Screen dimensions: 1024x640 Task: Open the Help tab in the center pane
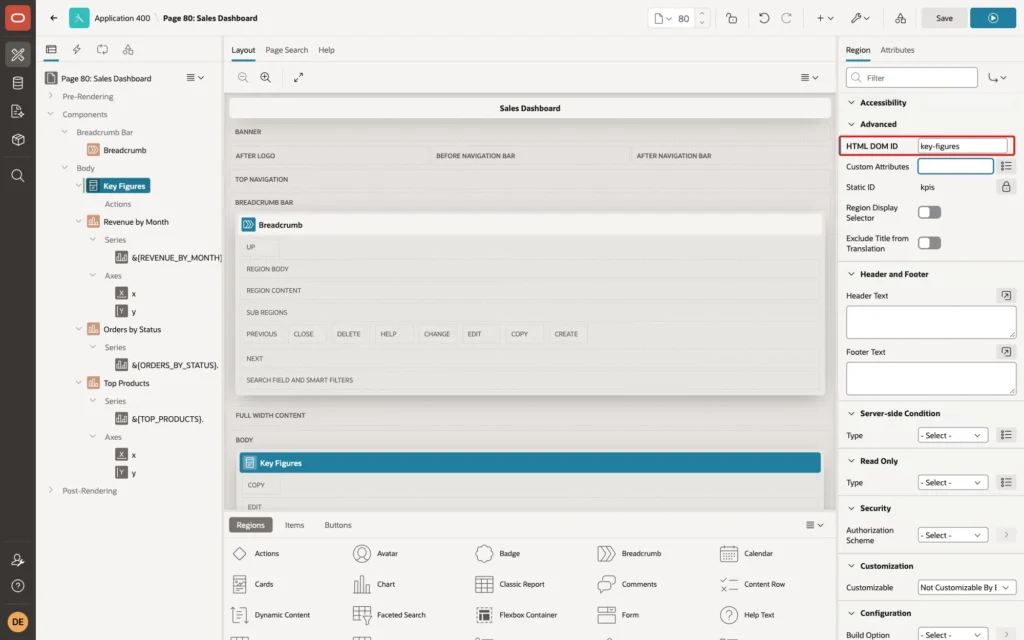tap(326, 50)
